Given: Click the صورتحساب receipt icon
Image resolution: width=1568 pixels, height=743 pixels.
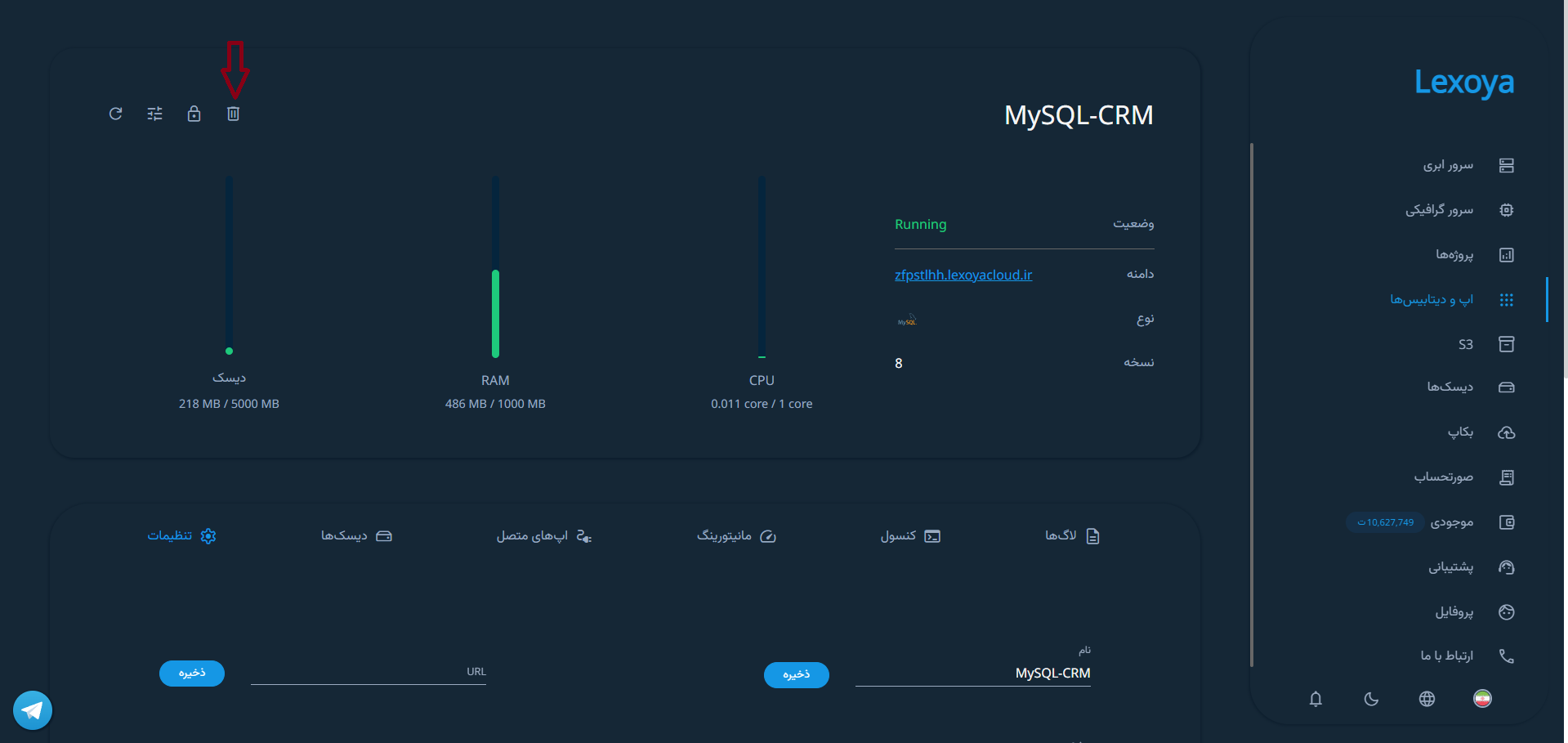Looking at the screenshot, I should 1507,477.
